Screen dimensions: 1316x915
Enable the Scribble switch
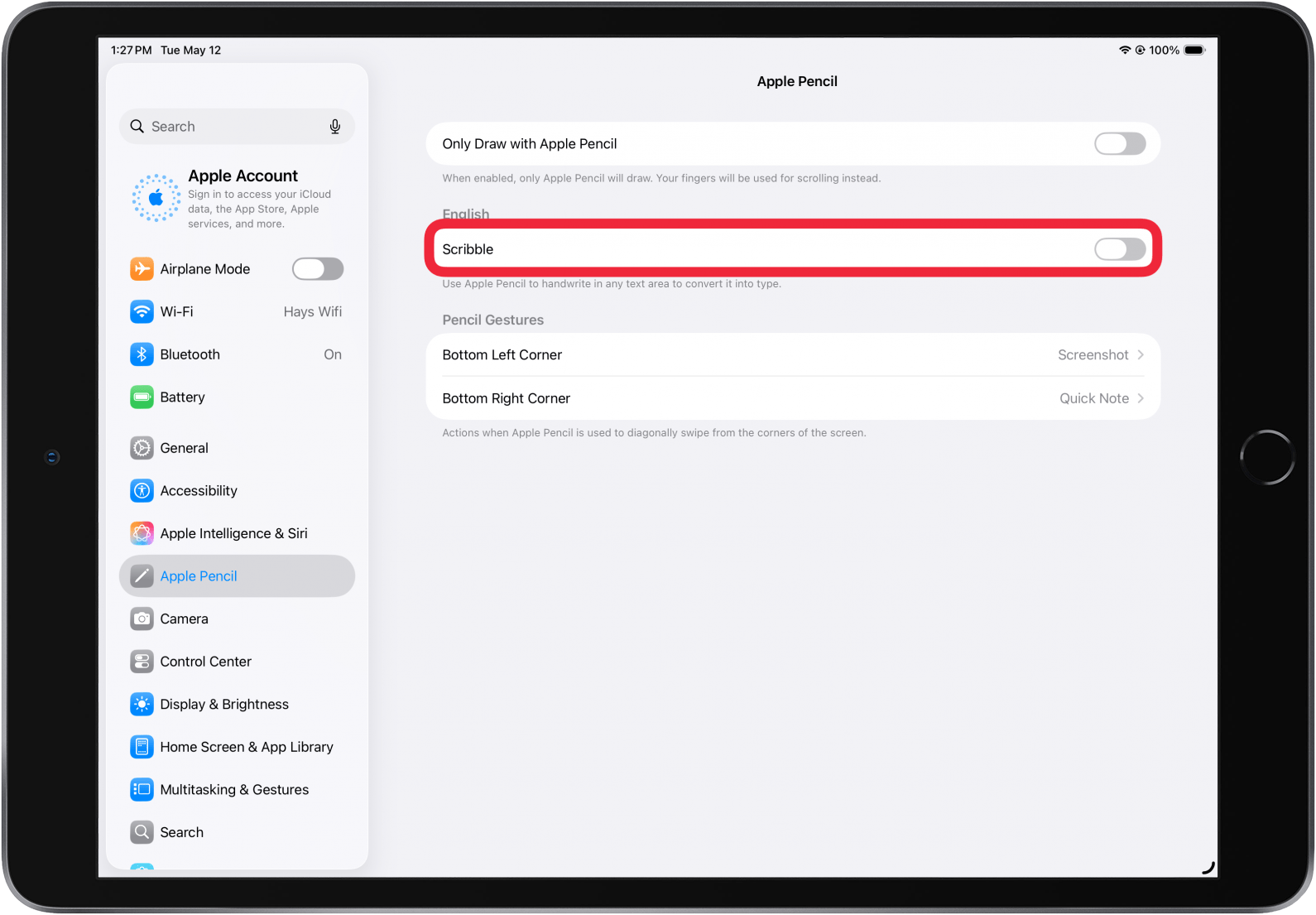point(1120,249)
